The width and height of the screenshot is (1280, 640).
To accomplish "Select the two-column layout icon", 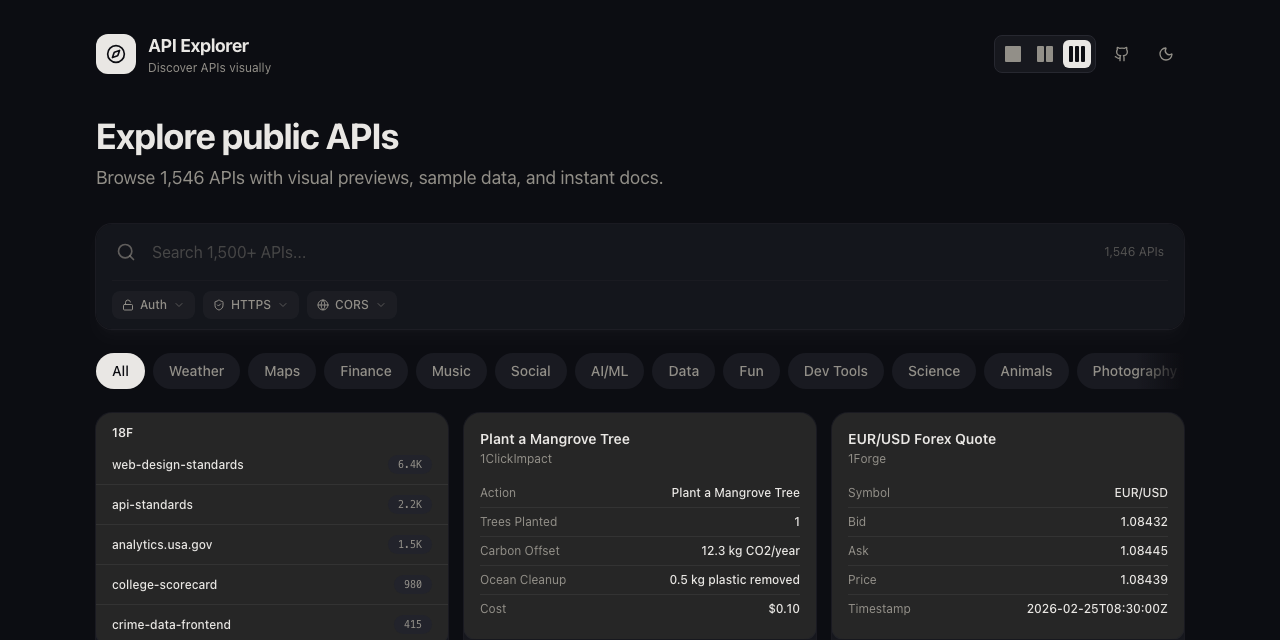I will tap(1044, 54).
